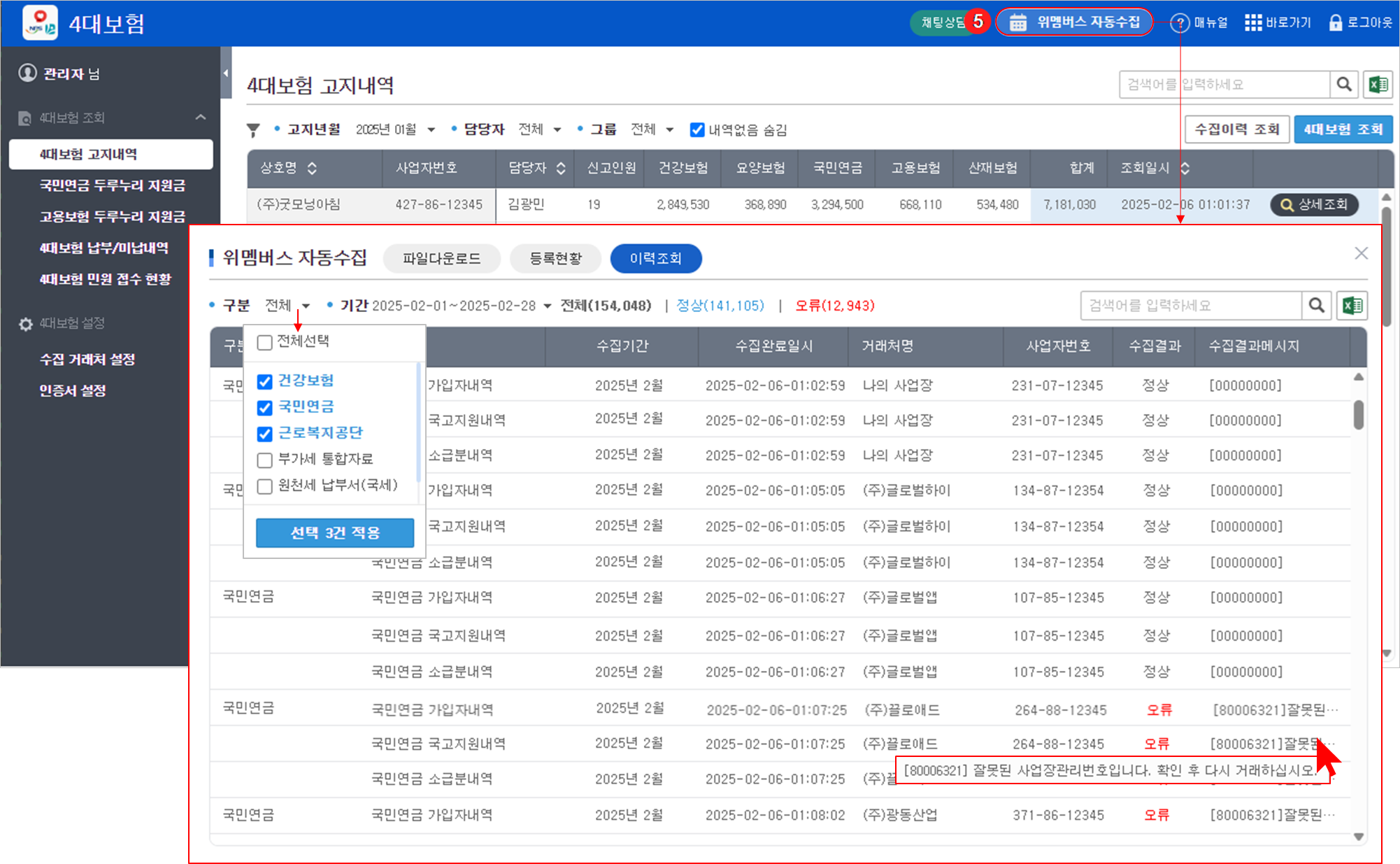The width and height of the screenshot is (1400, 864).
Task: Click the 로그아웃 lock icon
Action: pyautogui.click(x=1335, y=23)
